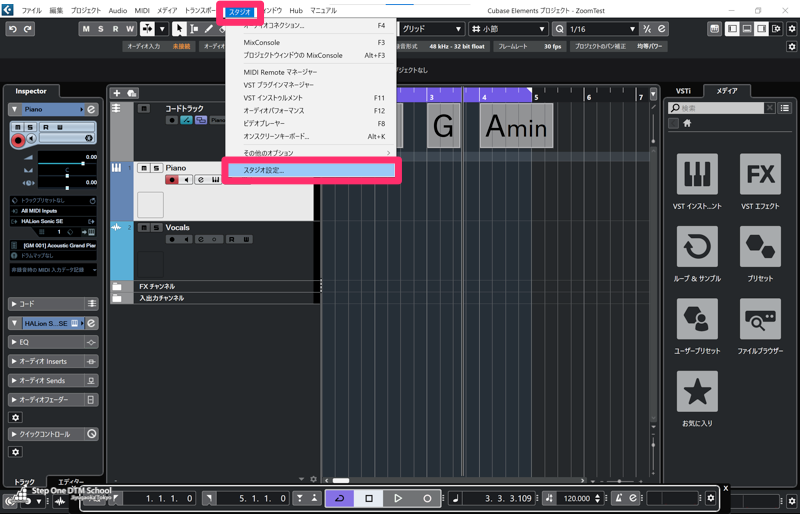The width and height of the screenshot is (800, 514).
Task: Open the track preset search icon beside plus
Action: click(132, 93)
